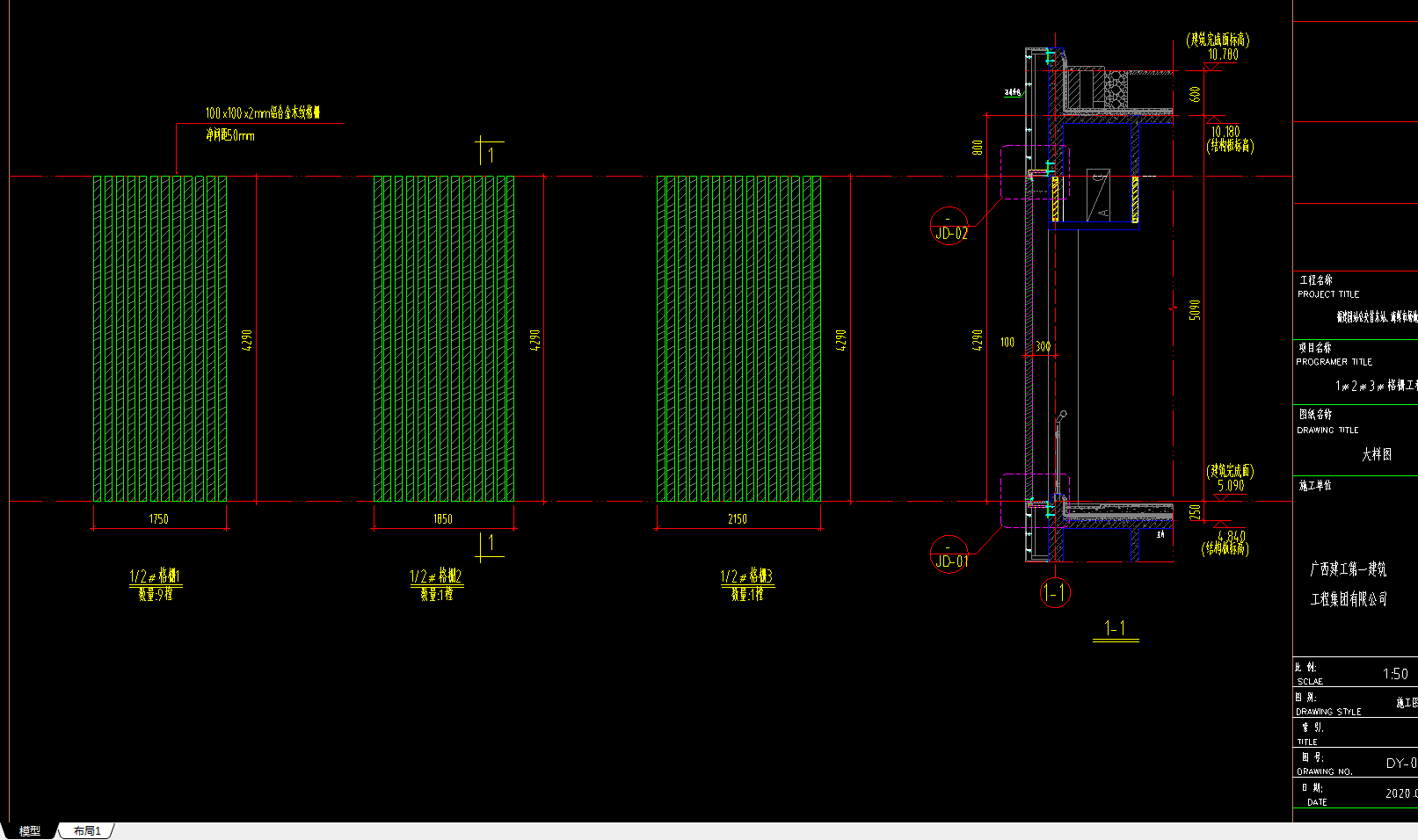Screen dimensions: 1418x840
Task: Select the 4290 height dimension beside grille 2
Action: pyautogui.click(x=534, y=340)
